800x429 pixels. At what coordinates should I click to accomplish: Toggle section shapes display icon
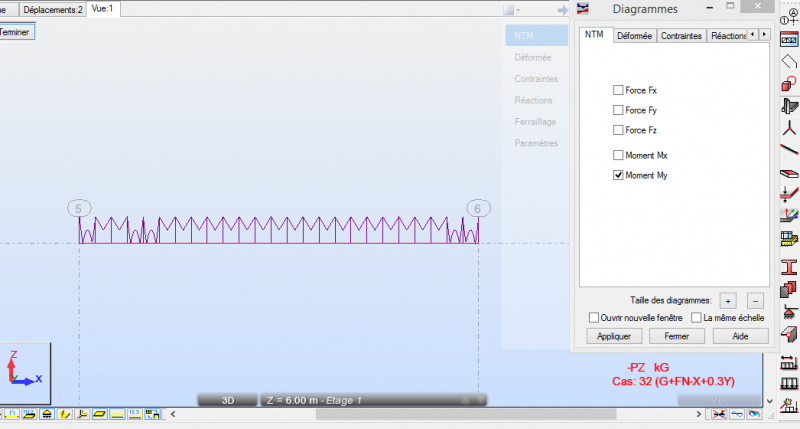[64, 414]
